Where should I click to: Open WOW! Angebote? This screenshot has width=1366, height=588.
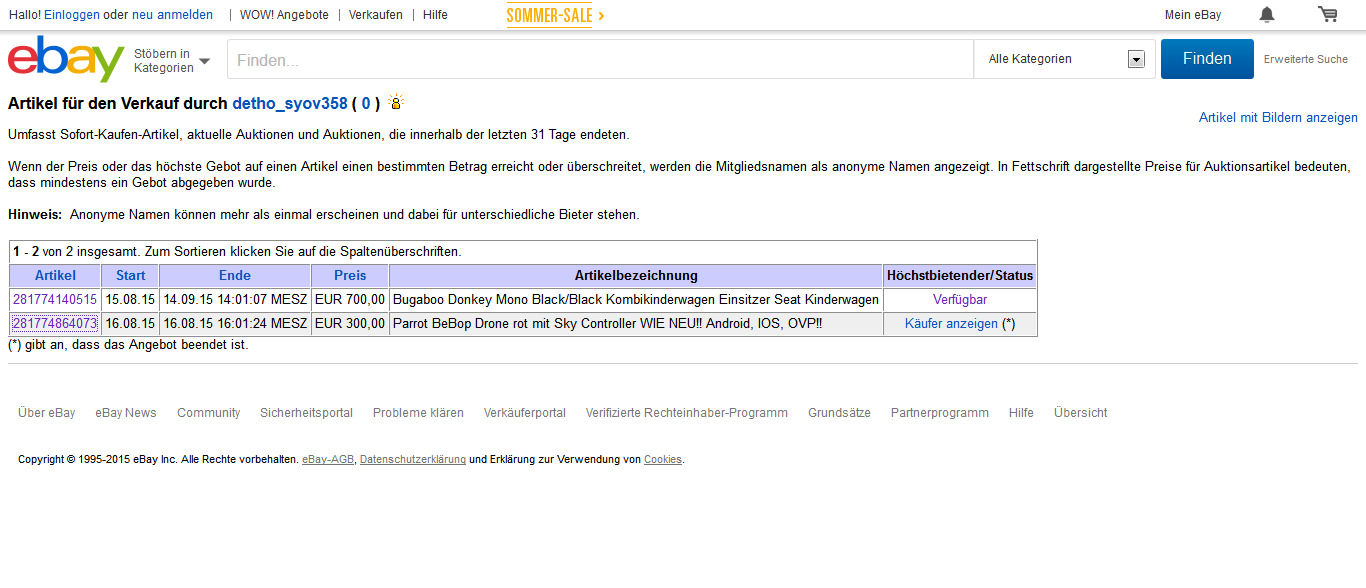point(284,15)
